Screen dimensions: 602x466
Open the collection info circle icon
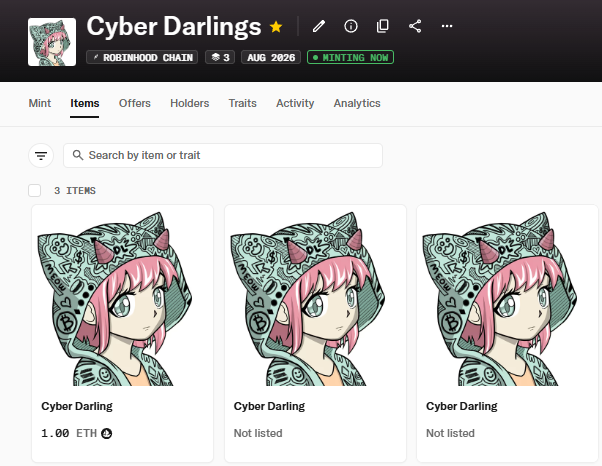click(351, 26)
